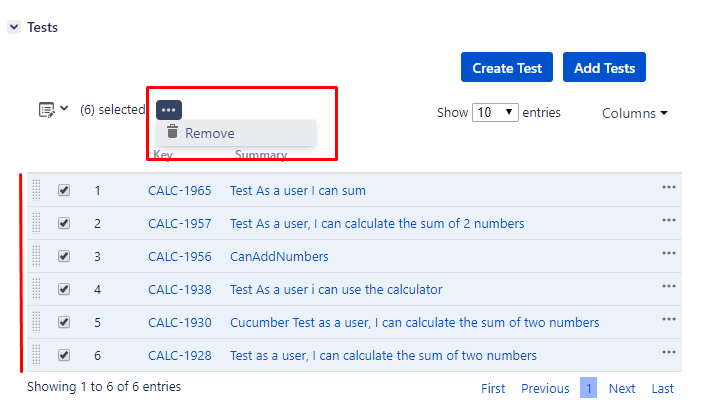Open row actions ellipsis for CALC-1956

(x=668, y=253)
